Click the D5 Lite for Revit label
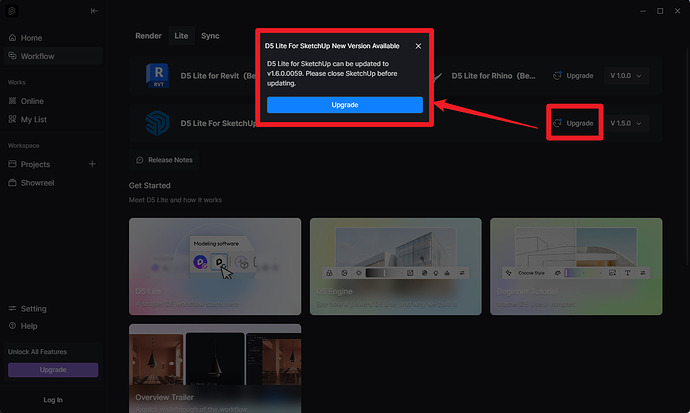The width and height of the screenshot is (690, 413). click(x=218, y=76)
